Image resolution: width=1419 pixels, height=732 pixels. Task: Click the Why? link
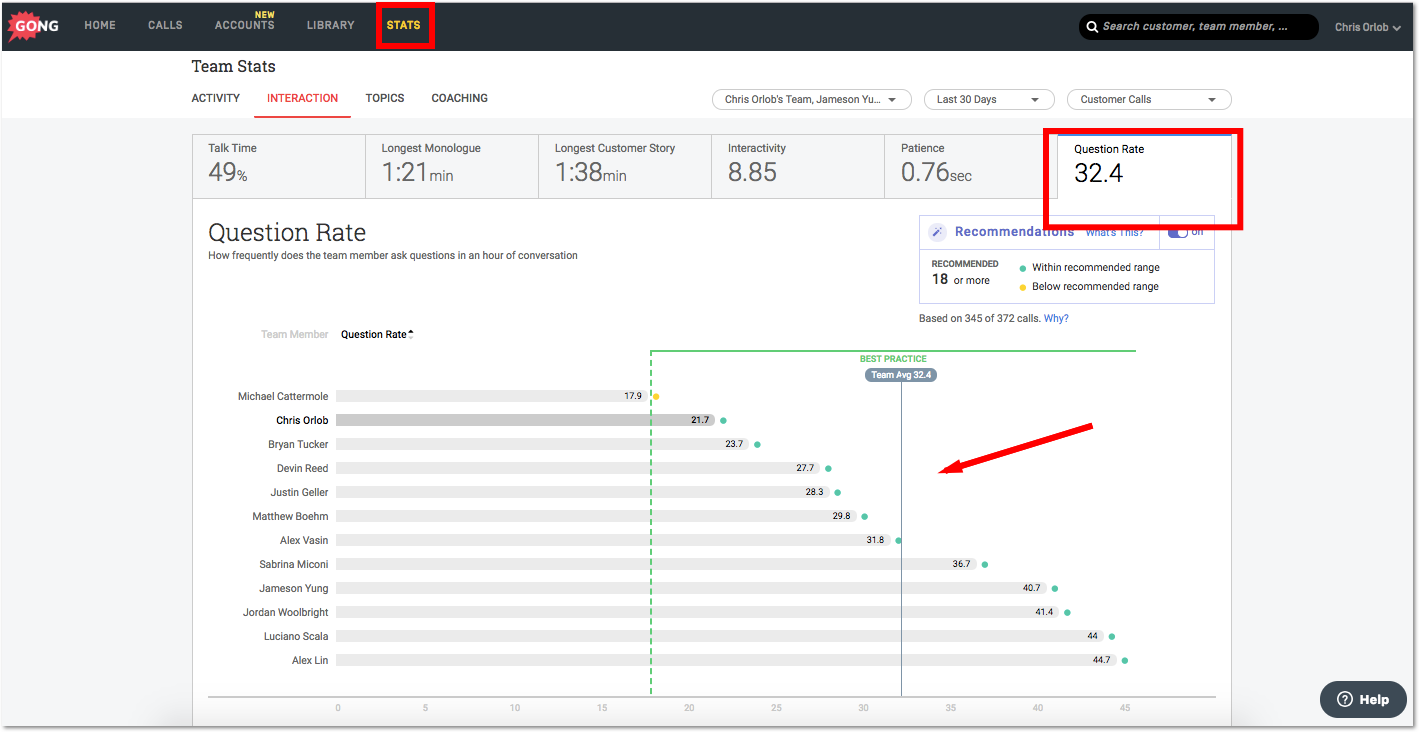[1056, 319]
